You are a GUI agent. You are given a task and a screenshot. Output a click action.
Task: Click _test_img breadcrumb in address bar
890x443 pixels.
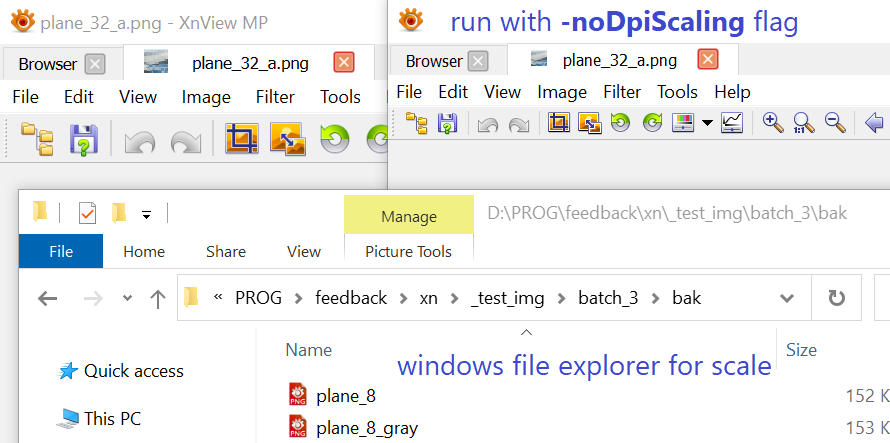(507, 298)
